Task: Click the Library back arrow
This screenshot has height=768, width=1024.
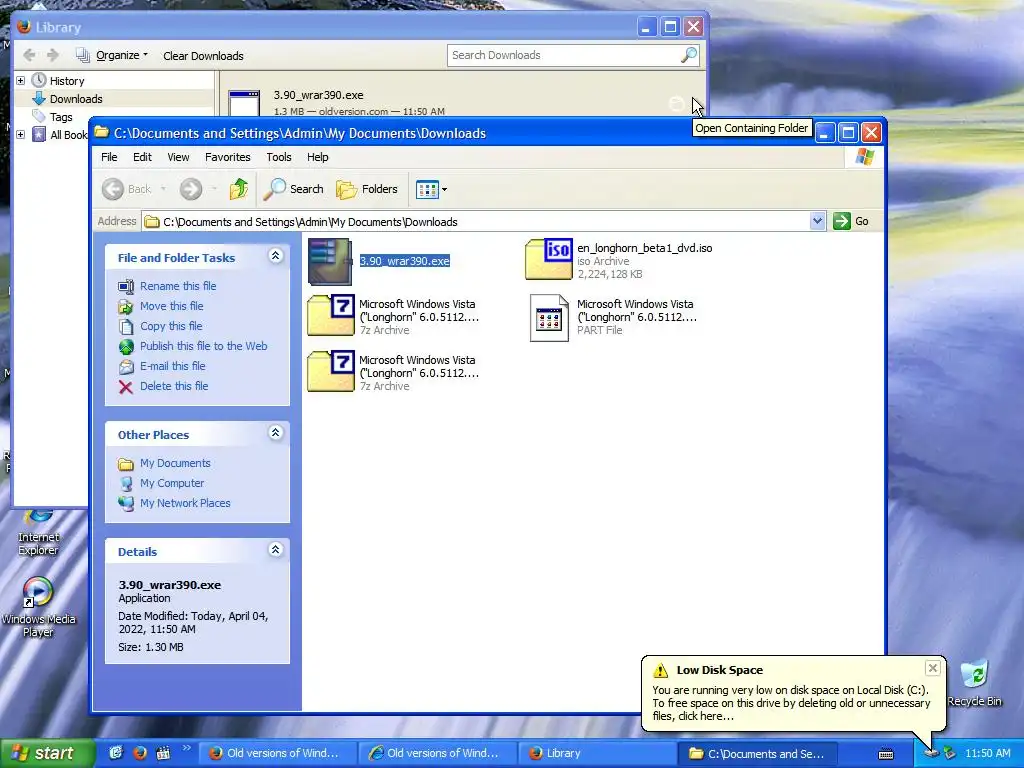Action: (29, 56)
